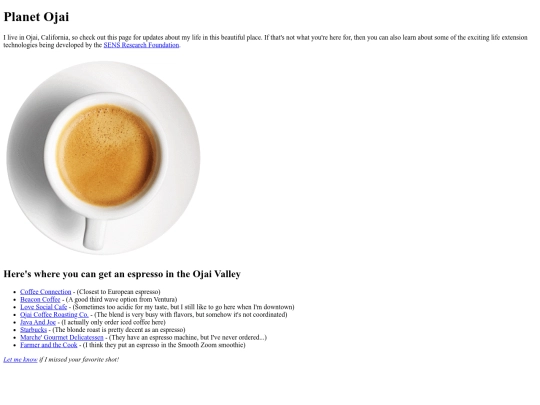Visit the Farmer and the Cook link
This screenshot has height=405, width=540.
click(49, 345)
